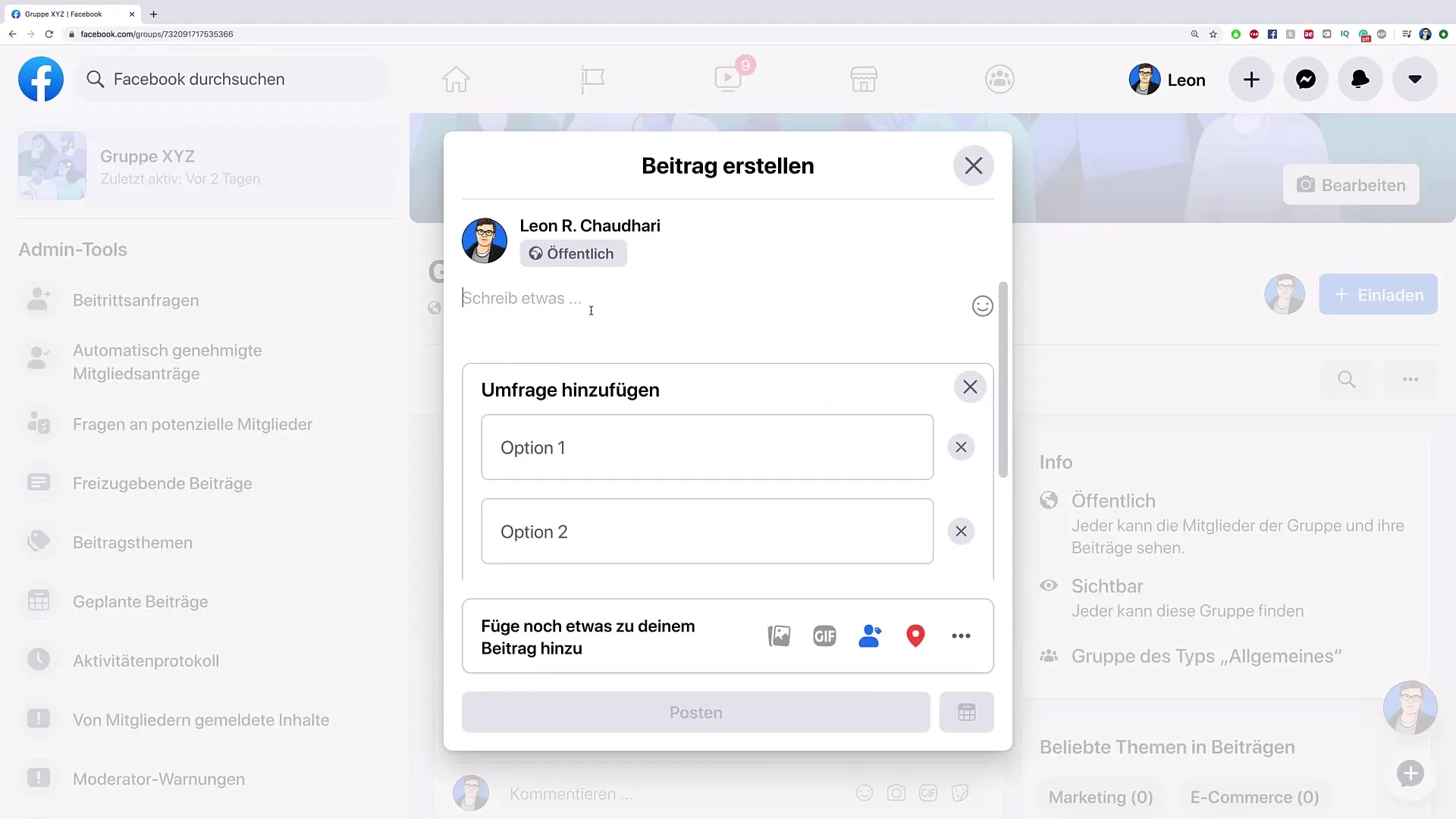Click the calendar/schedule icon next to Posten
1456x819 pixels.
[x=966, y=712]
